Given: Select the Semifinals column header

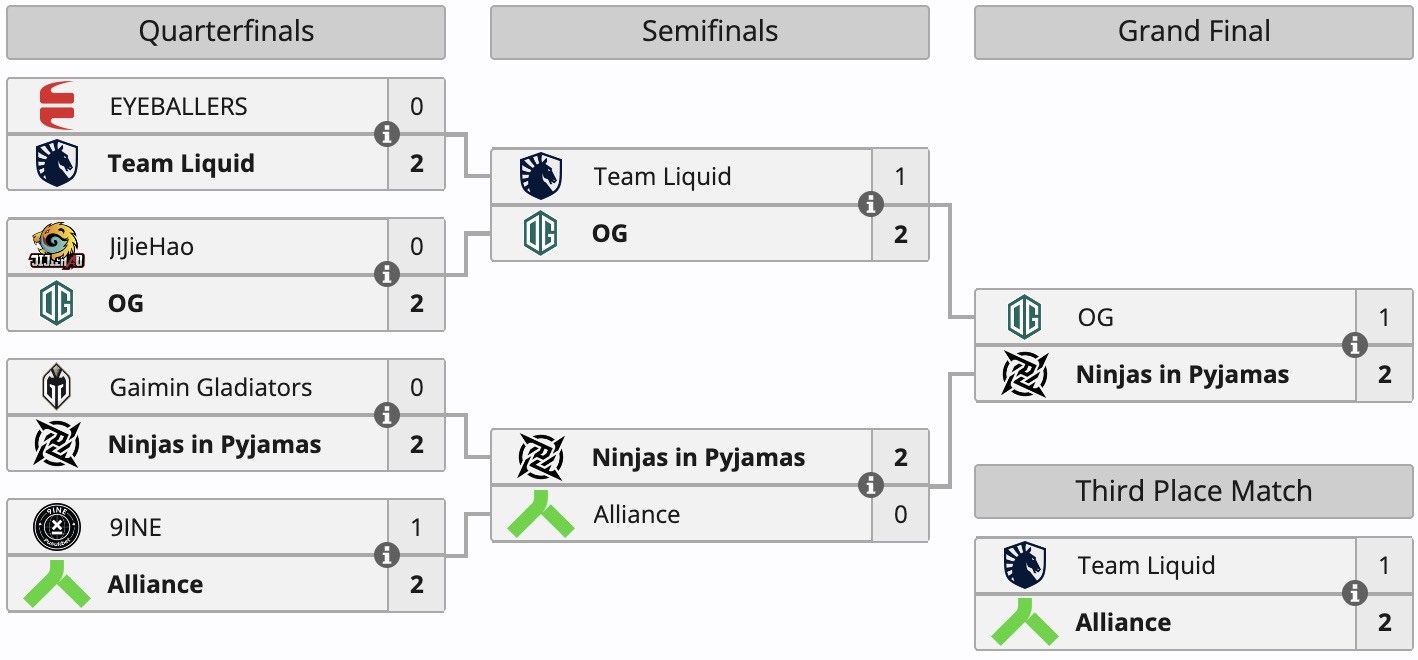Looking at the screenshot, I should point(710,32).
